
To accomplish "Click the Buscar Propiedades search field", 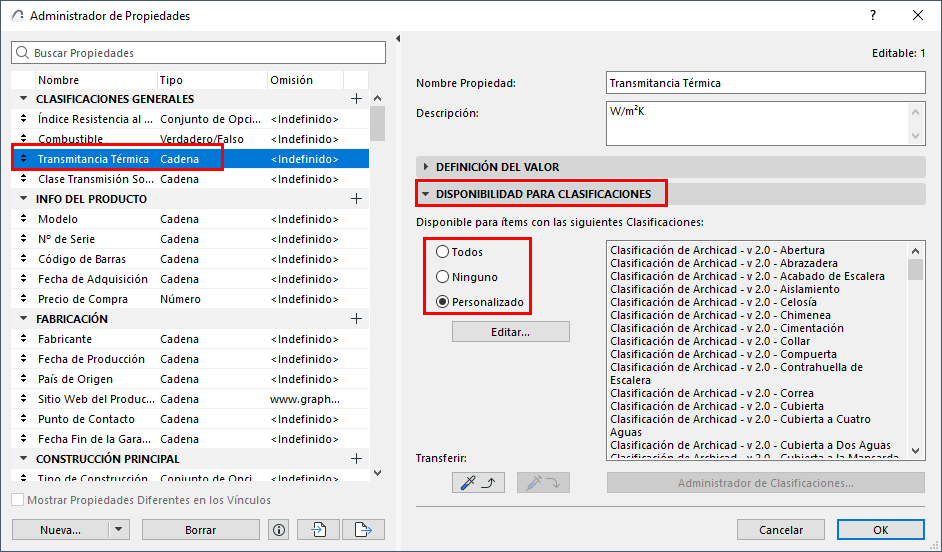I will [x=198, y=53].
